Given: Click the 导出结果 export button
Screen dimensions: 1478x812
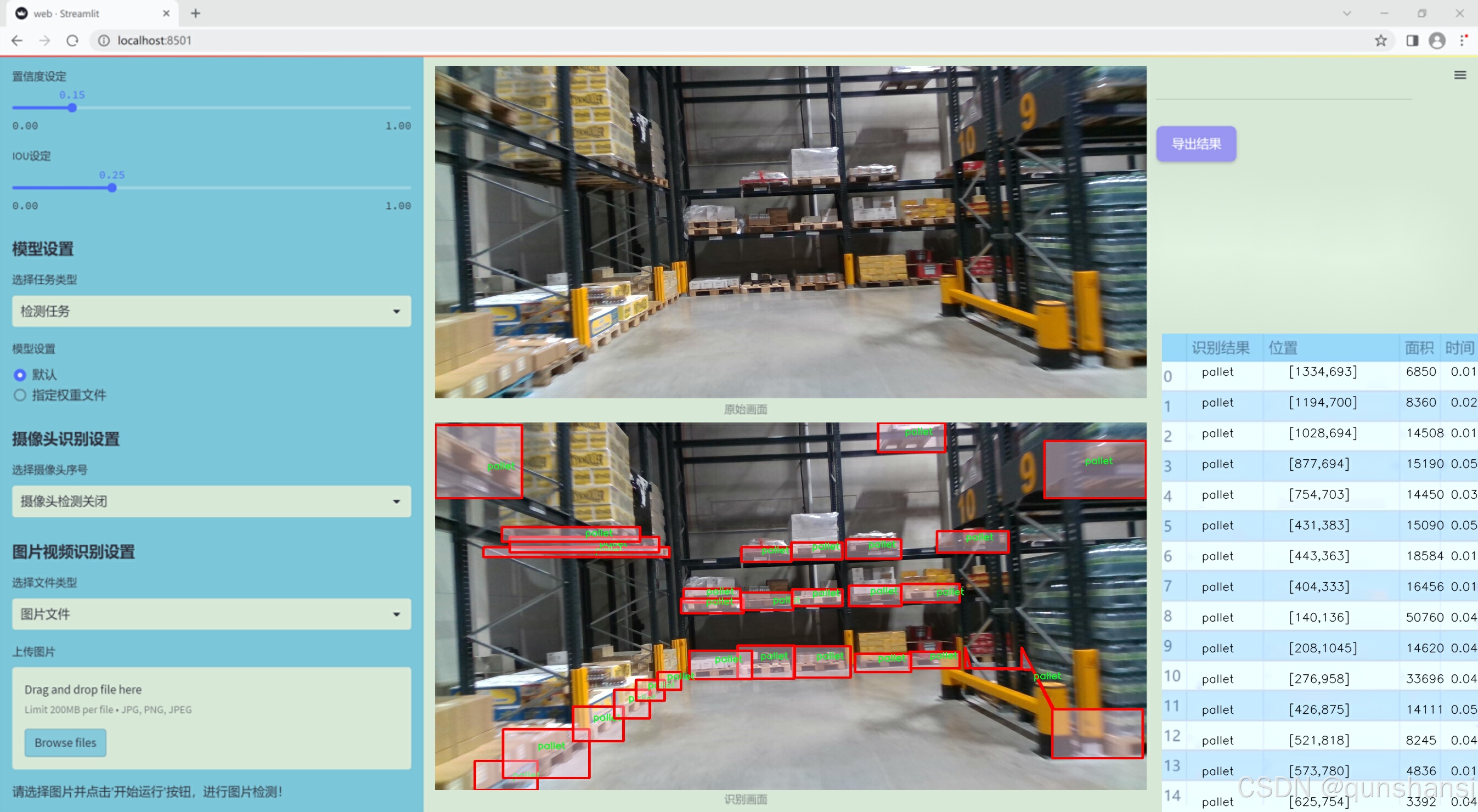Looking at the screenshot, I should point(1195,143).
